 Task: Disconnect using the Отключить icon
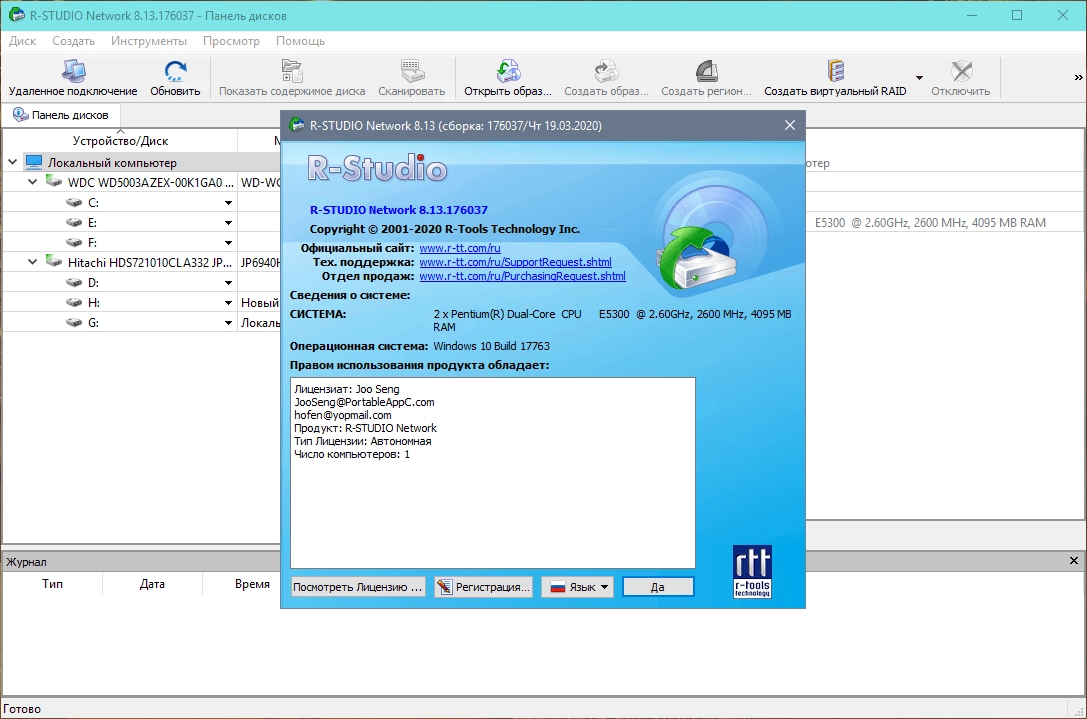[x=960, y=78]
